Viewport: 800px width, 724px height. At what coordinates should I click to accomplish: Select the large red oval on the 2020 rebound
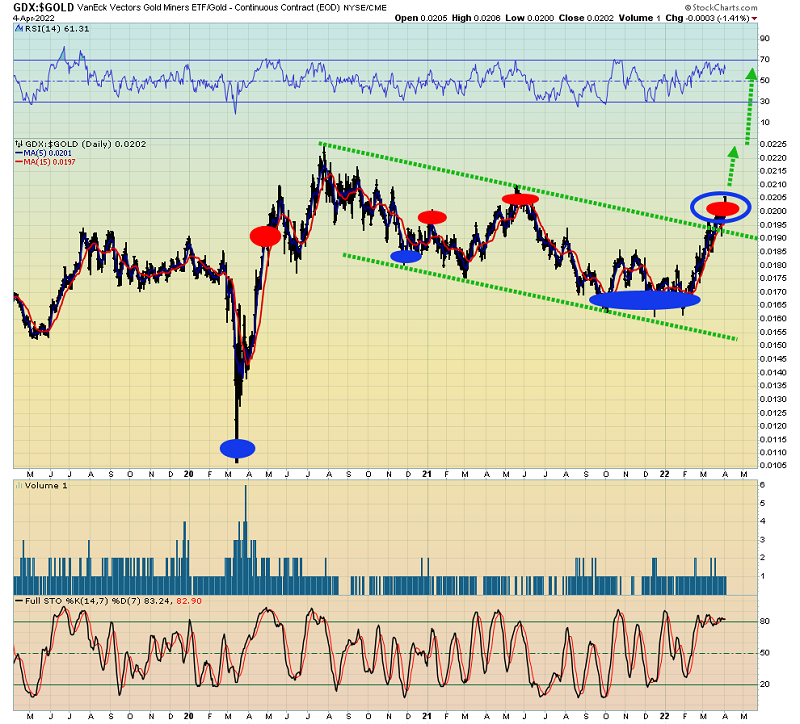(265, 236)
